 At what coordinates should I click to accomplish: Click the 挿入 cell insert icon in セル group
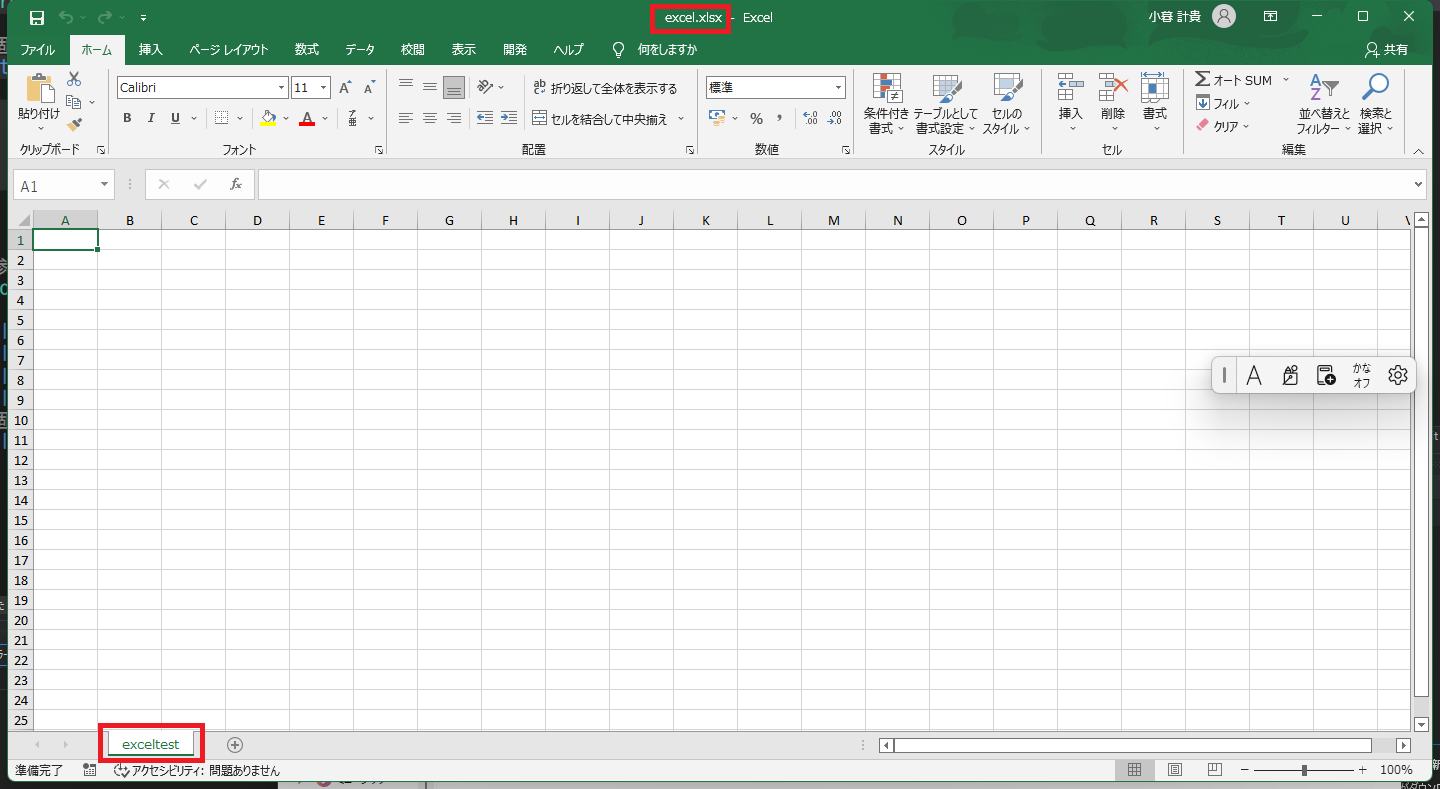[1069, 100]
